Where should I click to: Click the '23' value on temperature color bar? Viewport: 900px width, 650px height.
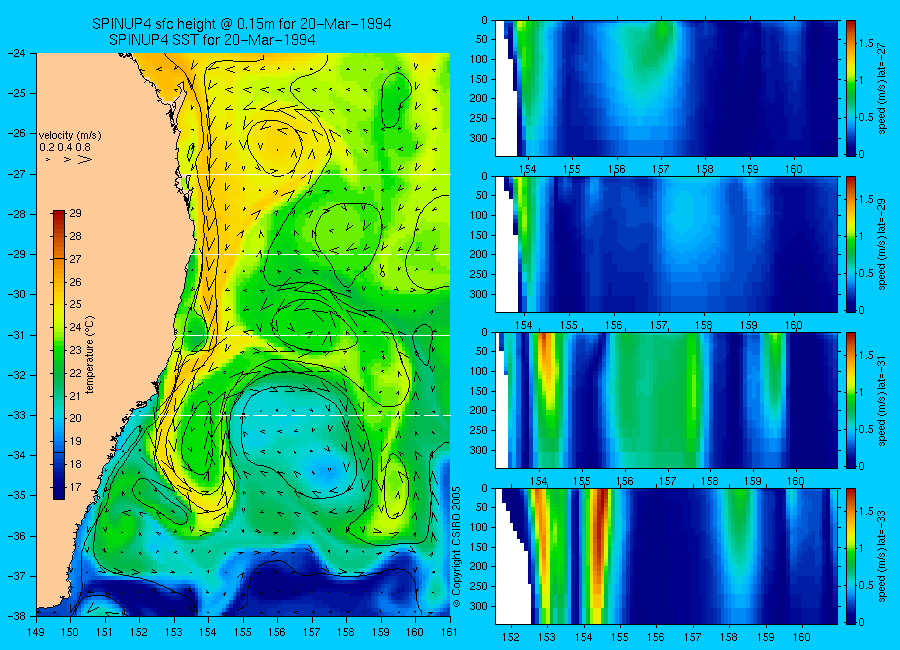coord(76,350)
